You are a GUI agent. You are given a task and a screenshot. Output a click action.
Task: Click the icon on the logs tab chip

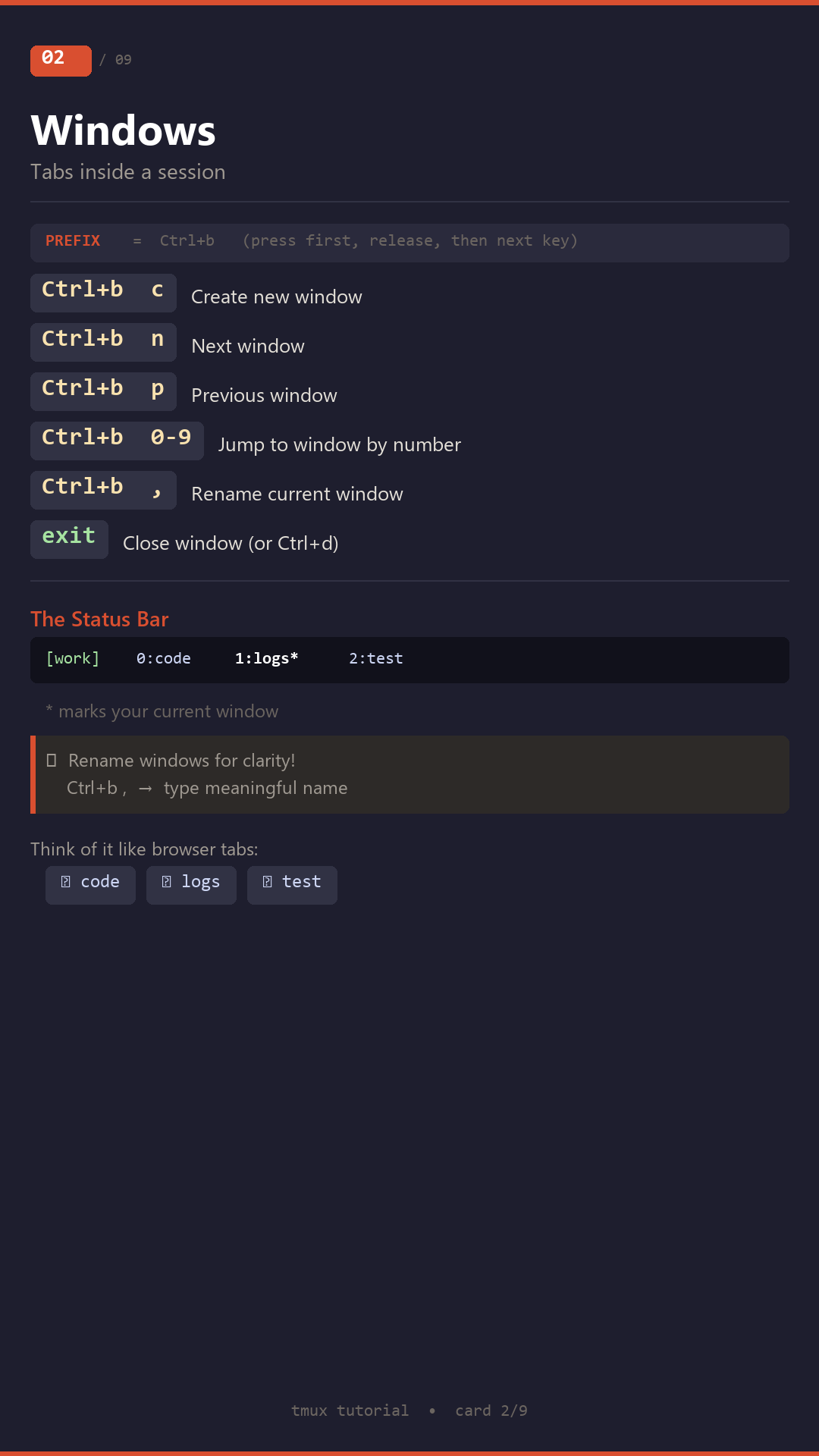[x=167, y=882]
